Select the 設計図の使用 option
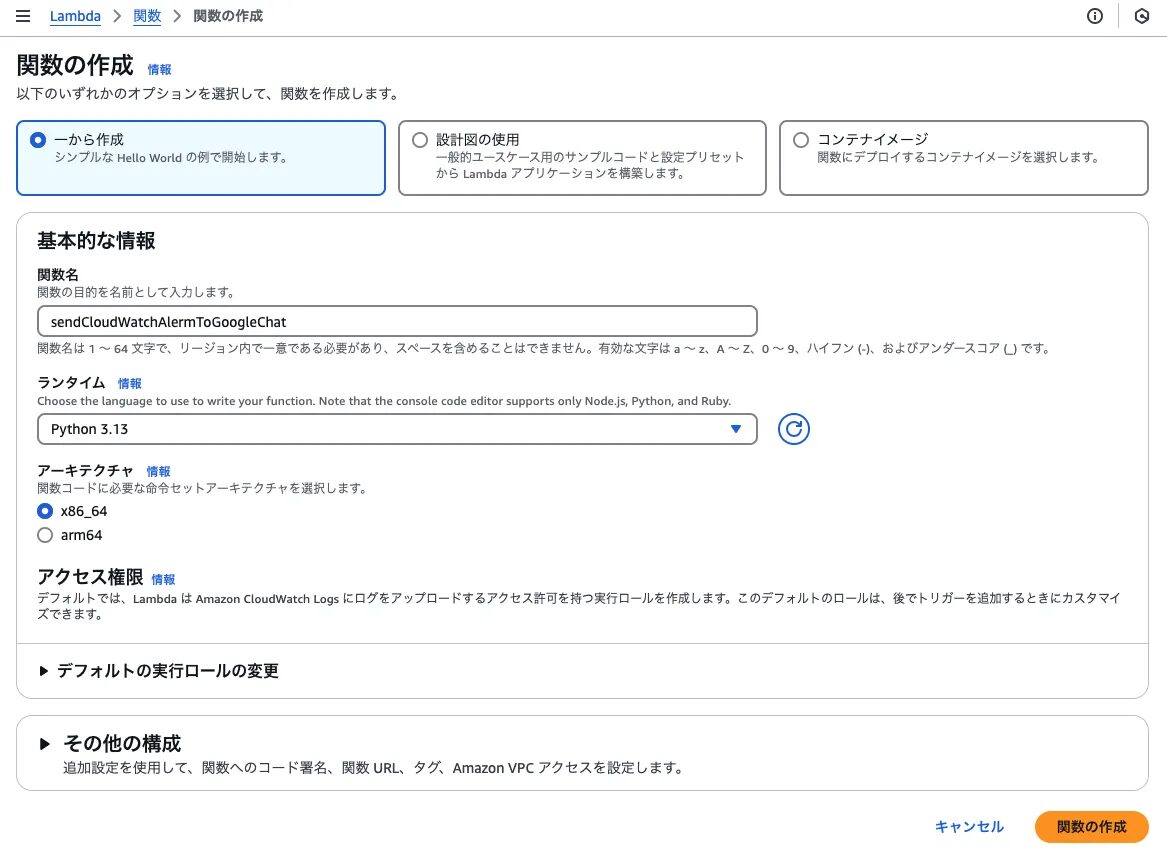Image resolution: width=1167 pixels, height=855 pixels. pyautogui.click(x=420, y=140)
